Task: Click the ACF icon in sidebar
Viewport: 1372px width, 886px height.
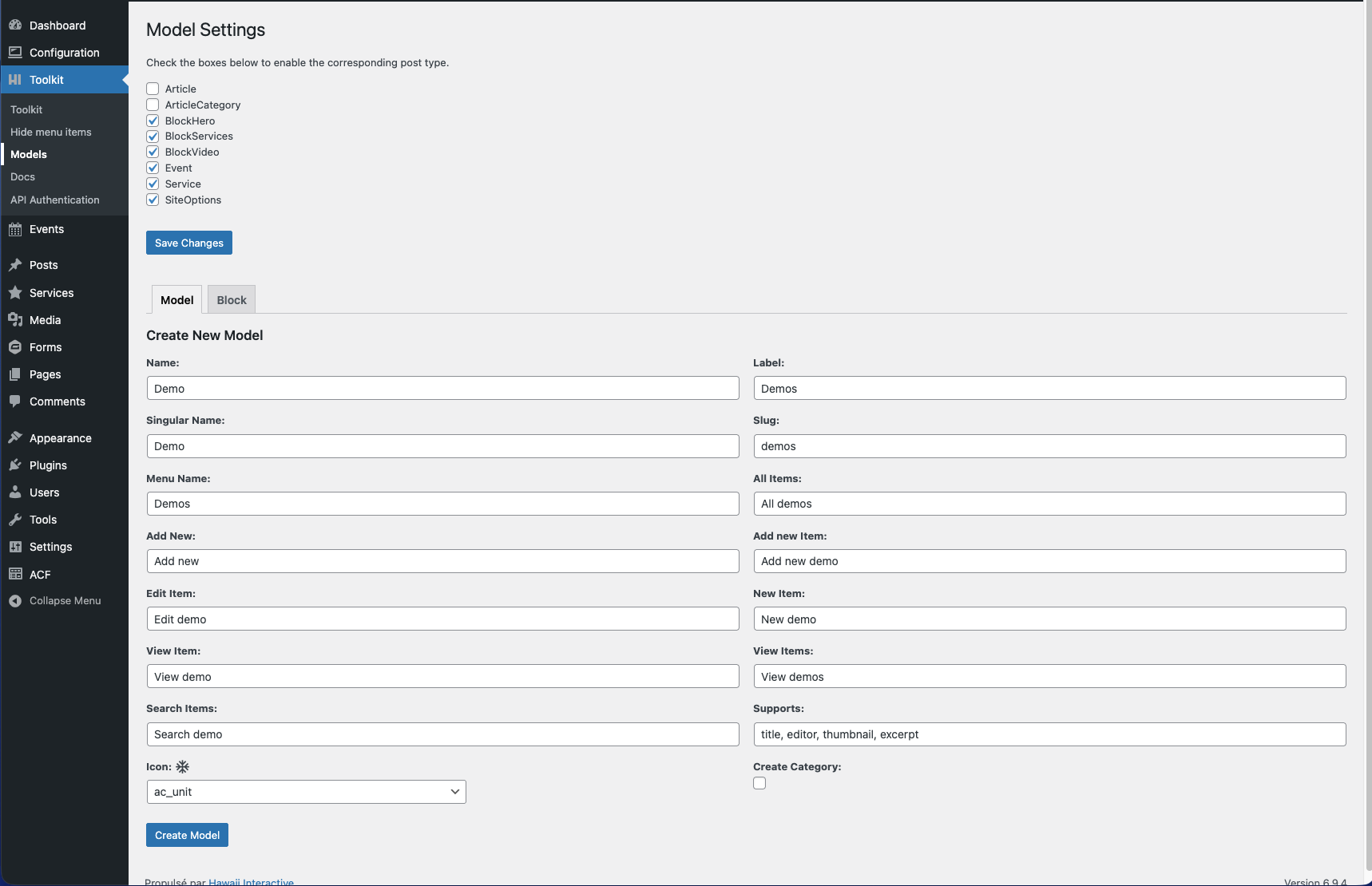Action: 15,575
